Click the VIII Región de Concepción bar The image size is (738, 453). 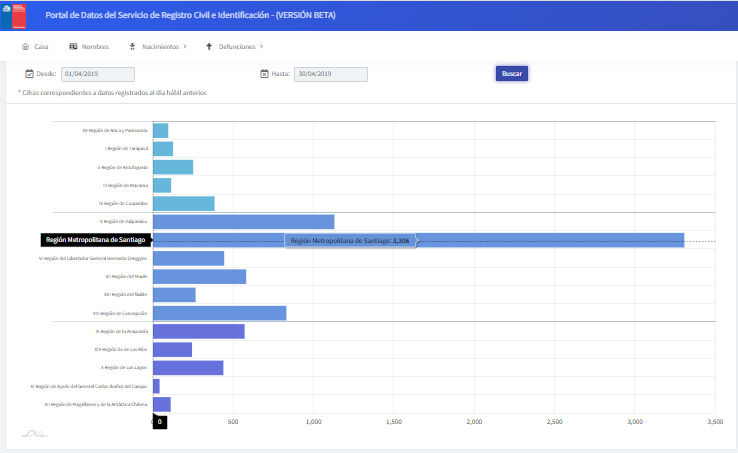pyautogui.click(x=219, y=313)
